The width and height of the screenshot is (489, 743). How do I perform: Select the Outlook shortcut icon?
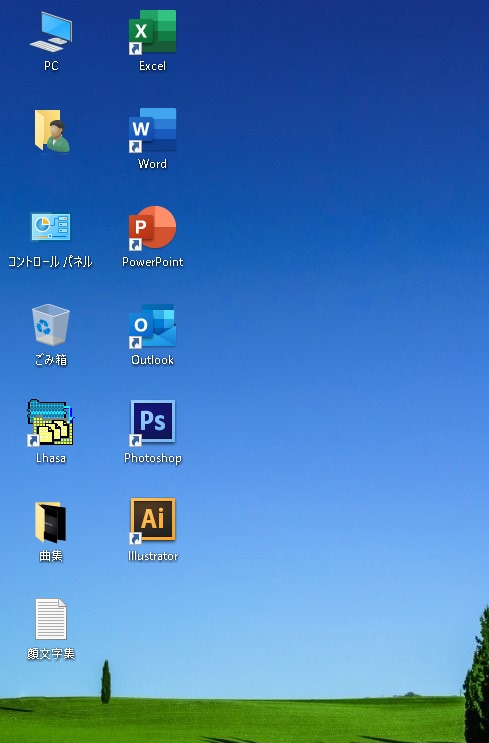[152, 326]
